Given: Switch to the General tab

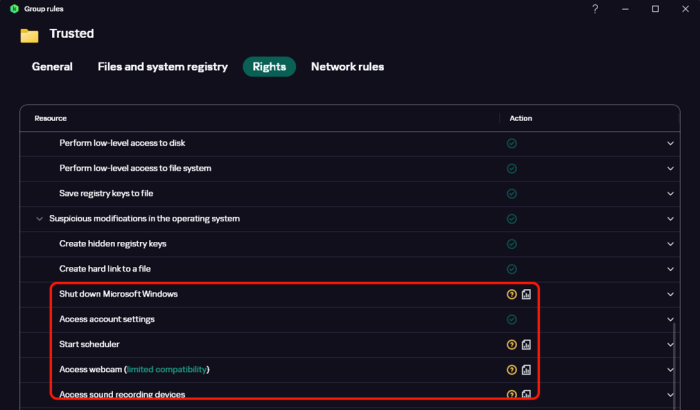Looking at the screenshot, I should tap(52, 67).
